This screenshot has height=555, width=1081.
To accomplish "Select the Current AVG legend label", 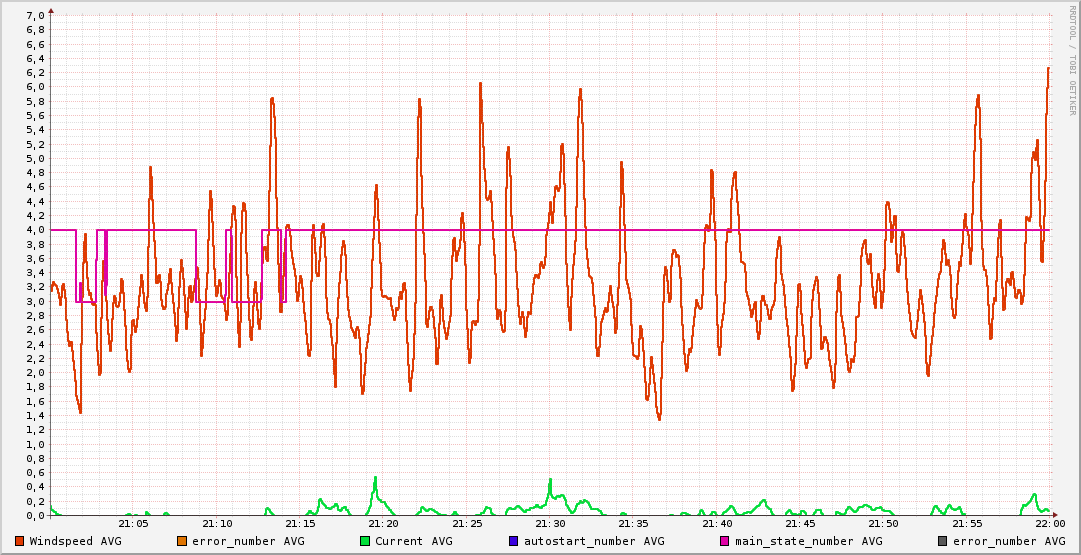I will 413,541.
